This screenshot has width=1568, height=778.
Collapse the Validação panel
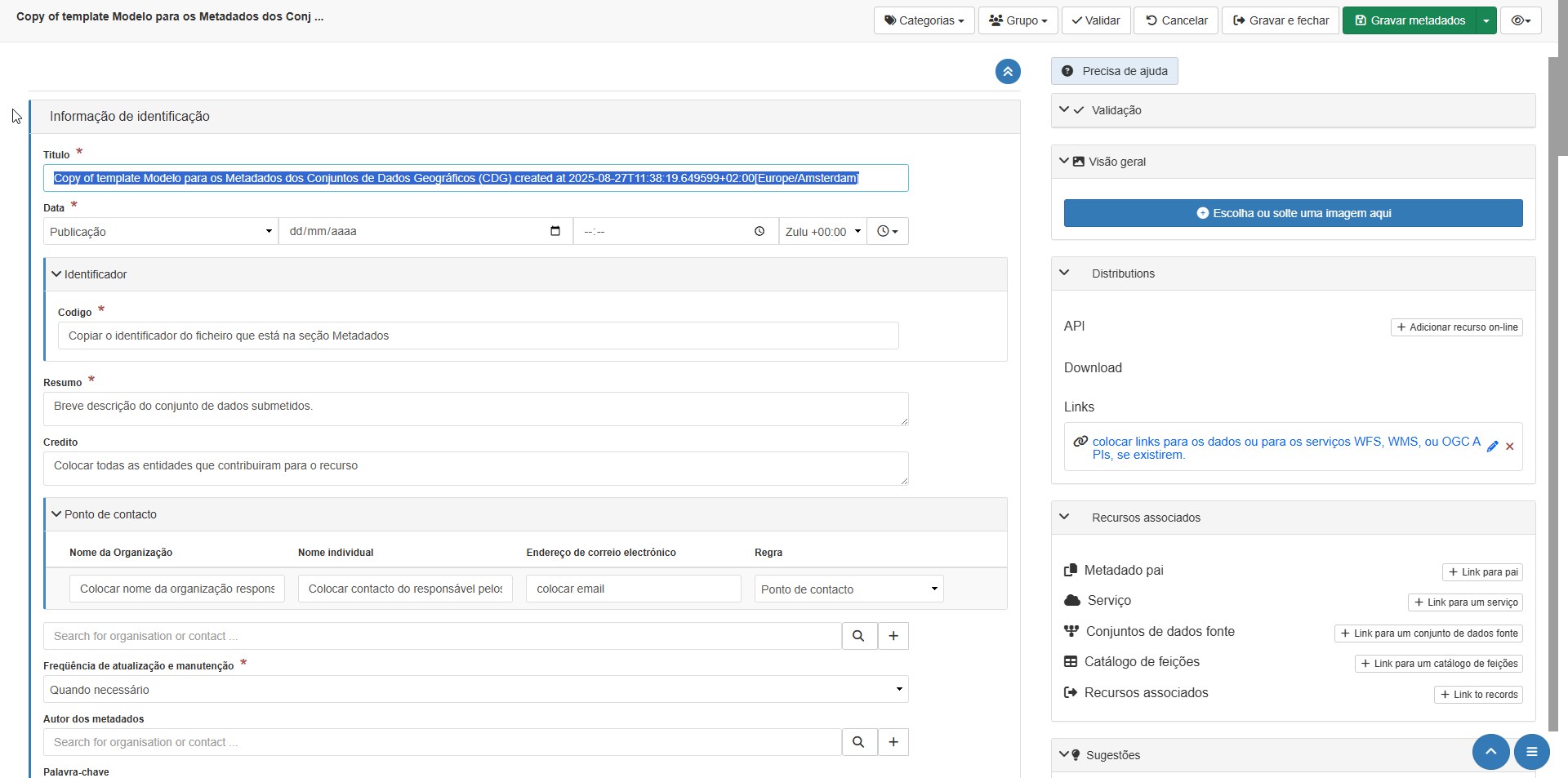[1064, 110]
